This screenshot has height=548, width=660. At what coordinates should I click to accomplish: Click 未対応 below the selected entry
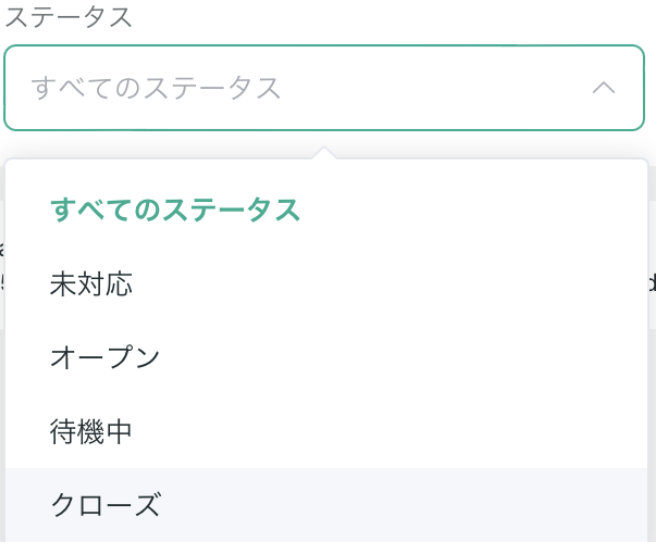pos(91,285)
